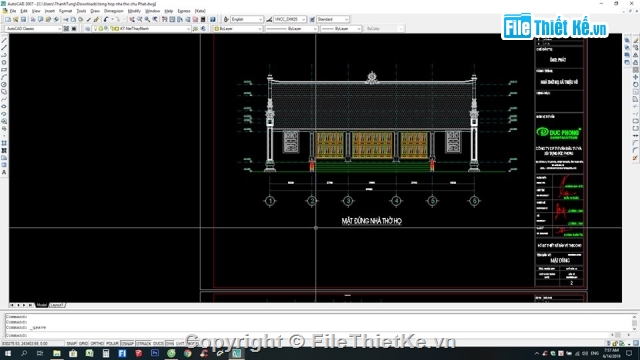This screenshot has width=640, height=360.
Task: Open the File menu
Action: (13, 11)
